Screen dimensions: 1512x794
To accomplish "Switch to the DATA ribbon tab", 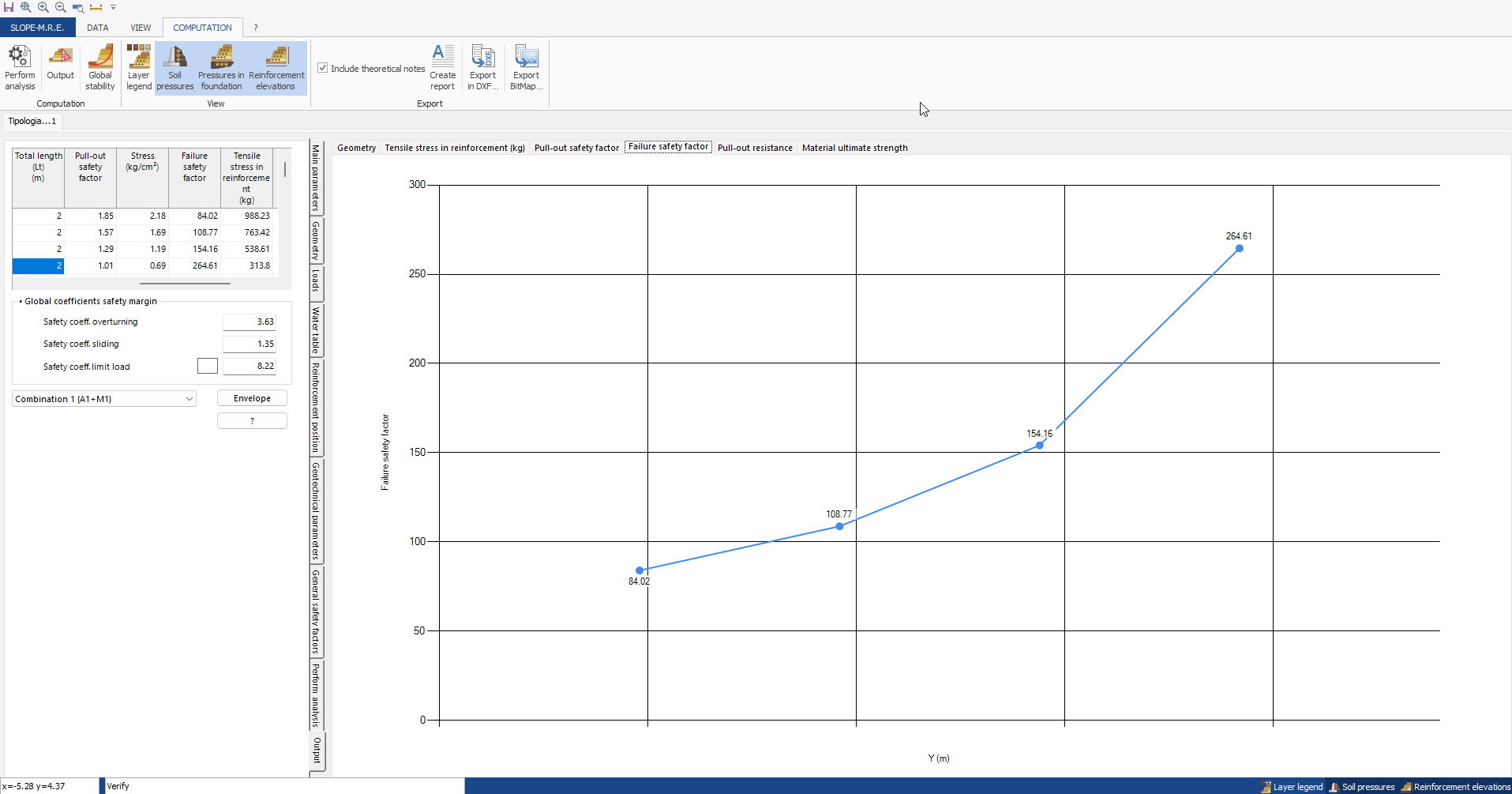I will point(98,28).
